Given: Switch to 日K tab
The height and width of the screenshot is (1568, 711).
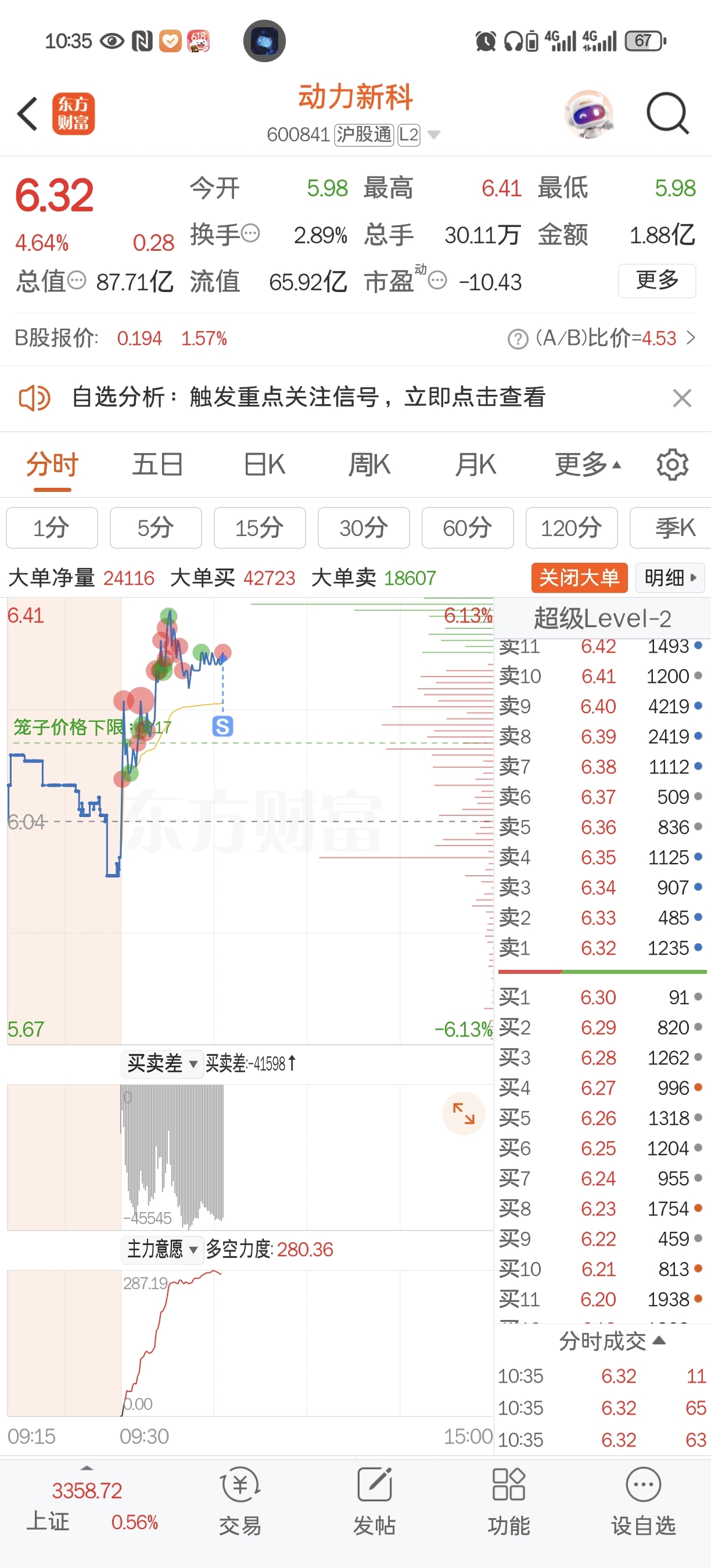Looking at the screenshot, I should point(264,465).
